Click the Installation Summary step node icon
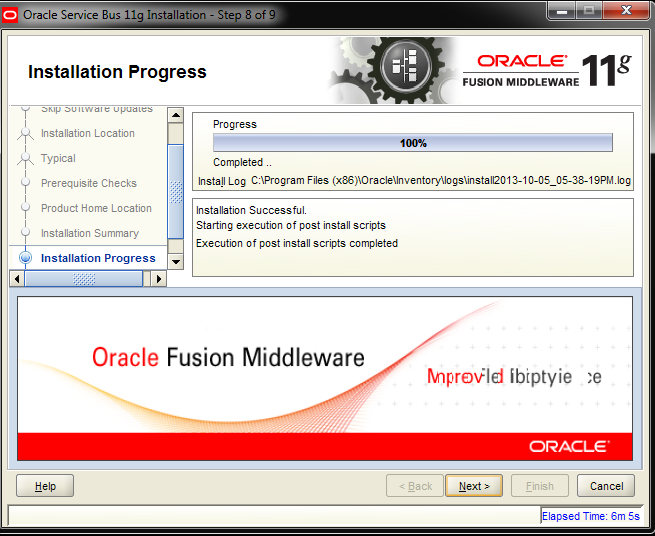This screenshot has width=655, height=536. (x=25, y=232)
